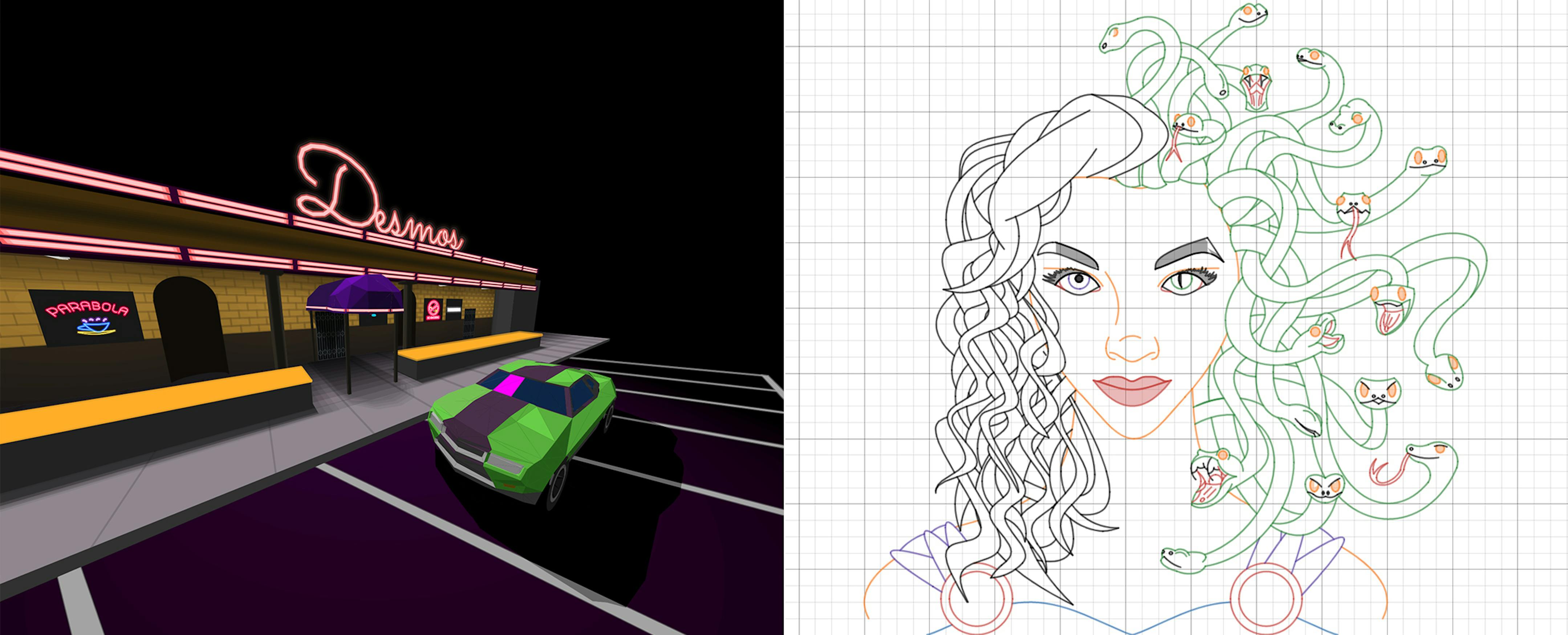This screenshot has width=1568, height=635.
Task: Click the magenta sunroof on the car
Action: (508, 385)
